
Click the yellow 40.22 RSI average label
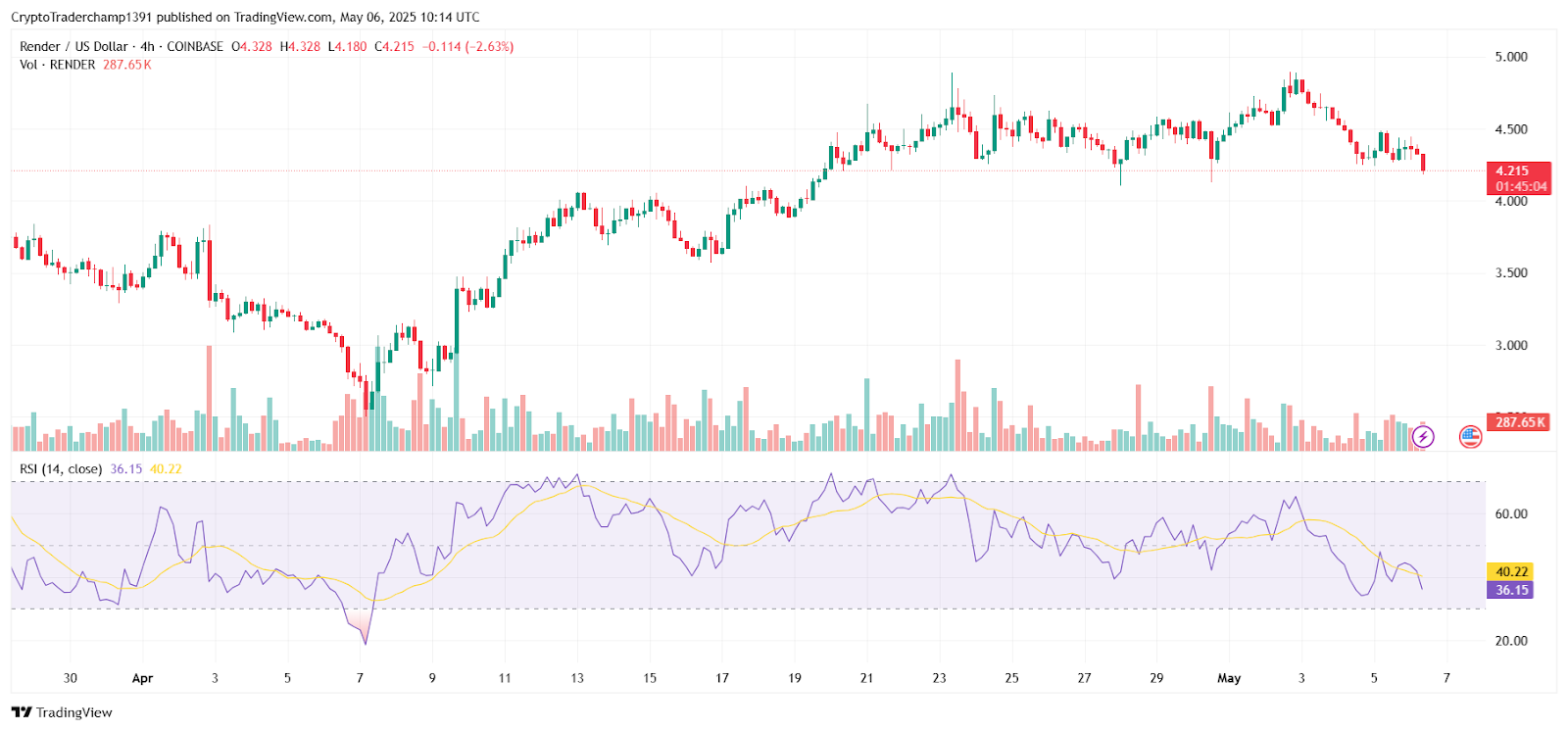(x=1511, y=571)
